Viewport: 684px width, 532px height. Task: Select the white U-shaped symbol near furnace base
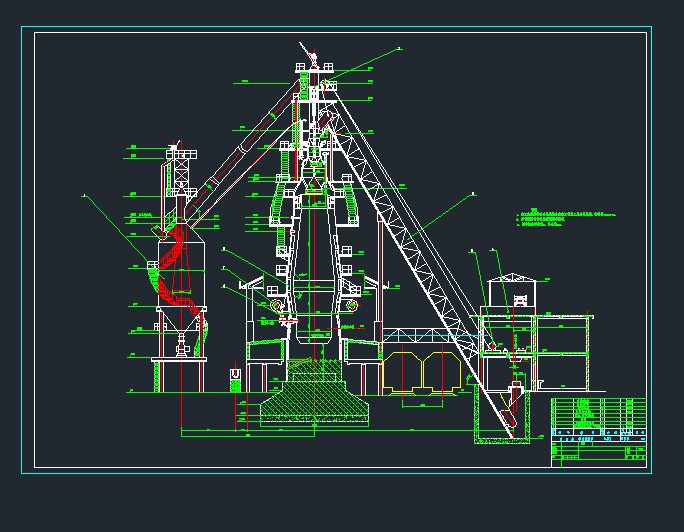click(235, 376)
